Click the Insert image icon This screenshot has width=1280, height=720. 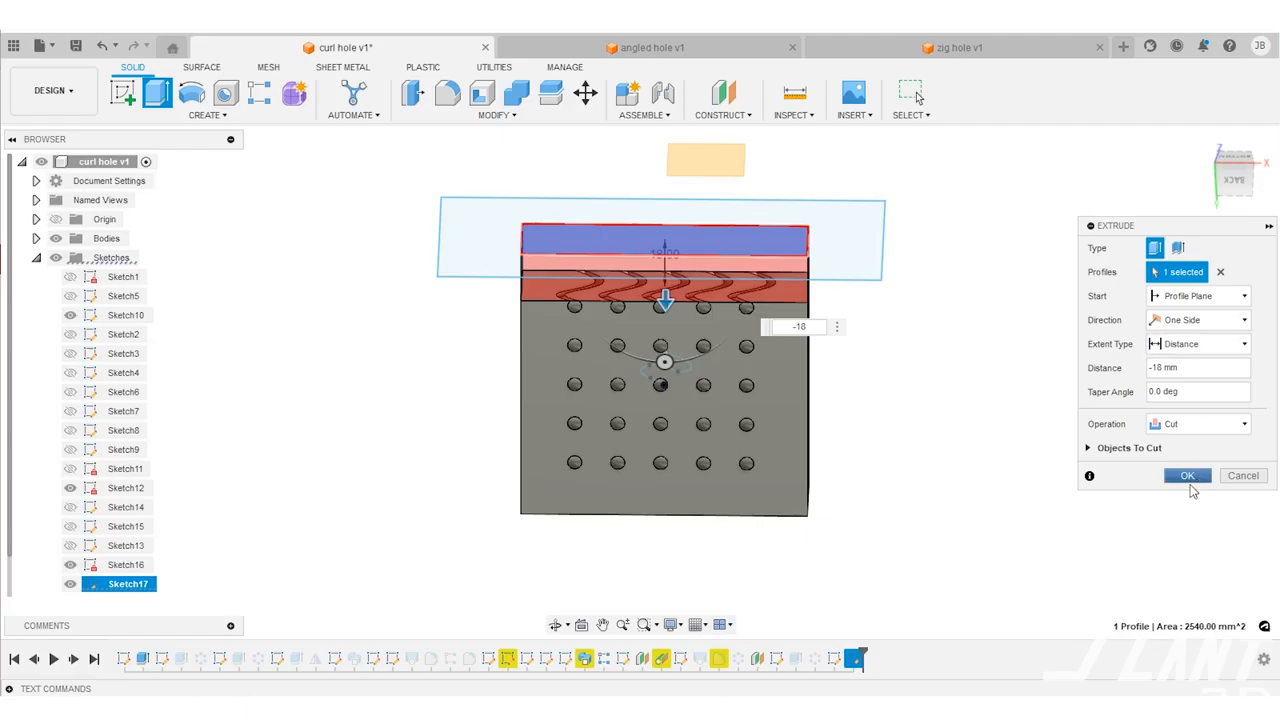click(x=854, y=93)
